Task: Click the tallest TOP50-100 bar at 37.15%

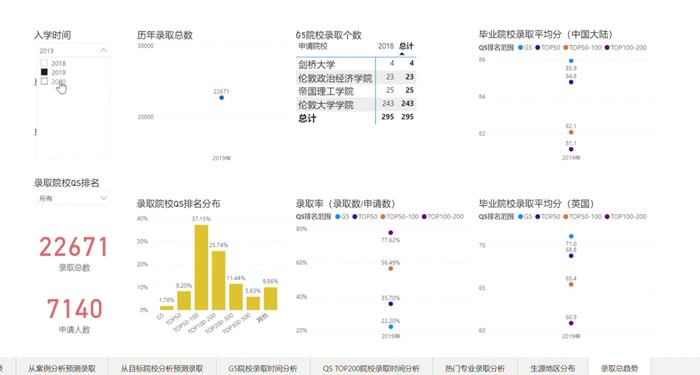Action: point(201,267)
